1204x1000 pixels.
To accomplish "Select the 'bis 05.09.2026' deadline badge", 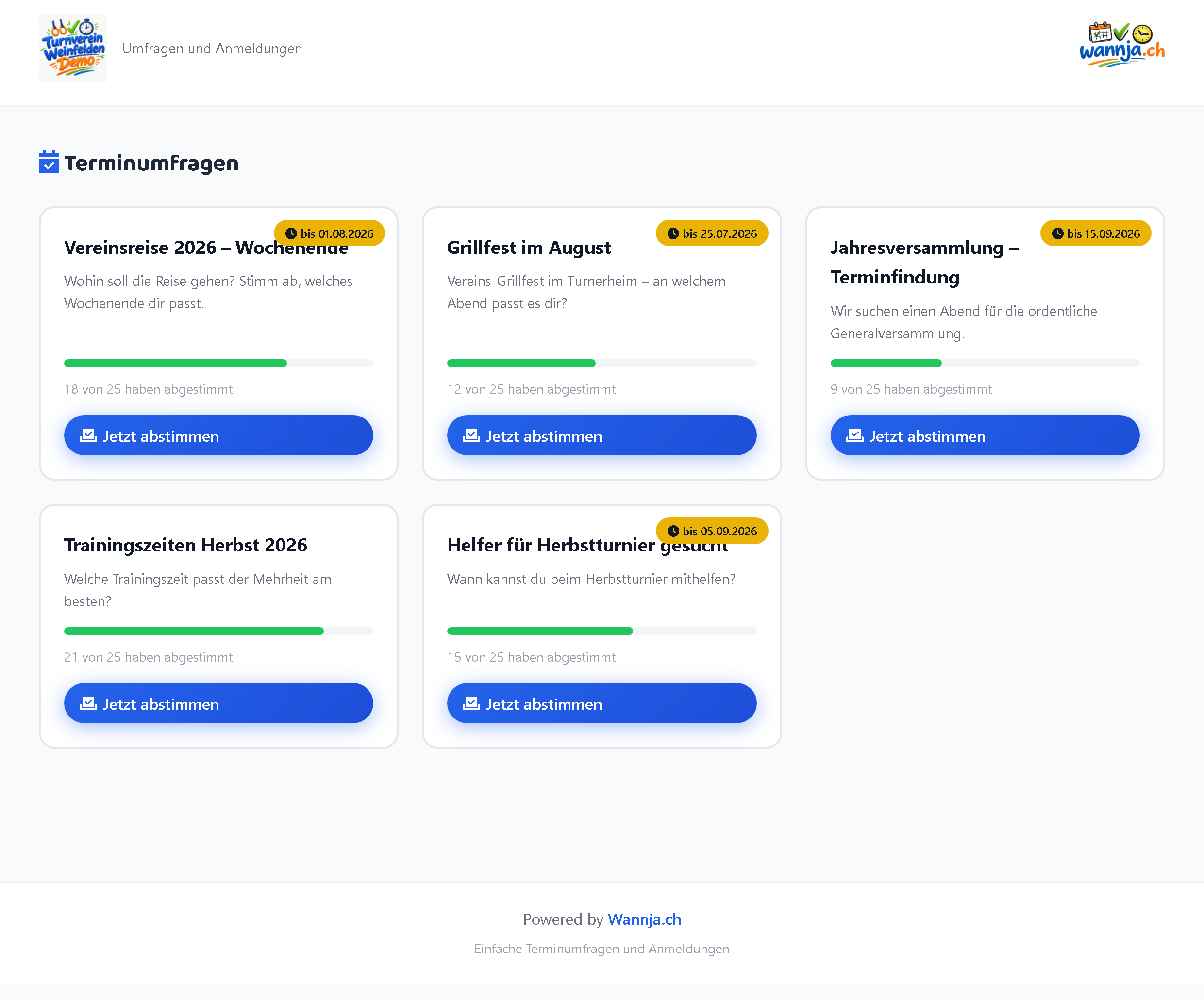I will pos(712,531).
